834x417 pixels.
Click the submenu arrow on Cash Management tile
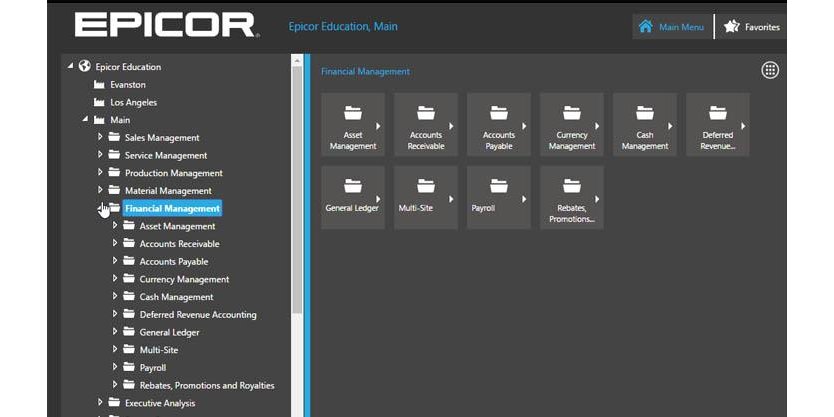[670, 126]
